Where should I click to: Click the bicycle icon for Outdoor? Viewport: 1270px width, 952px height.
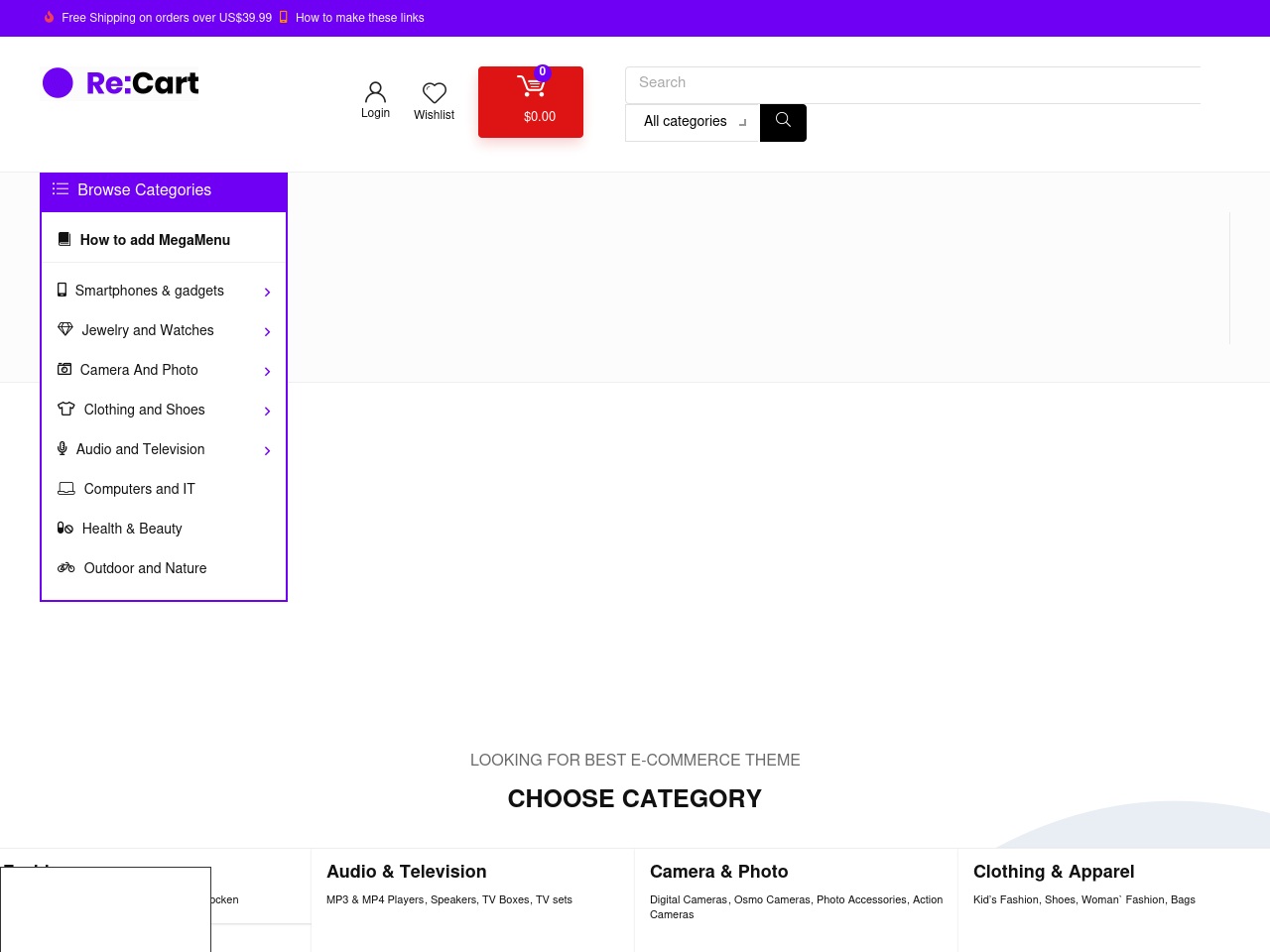coord(66,567)
